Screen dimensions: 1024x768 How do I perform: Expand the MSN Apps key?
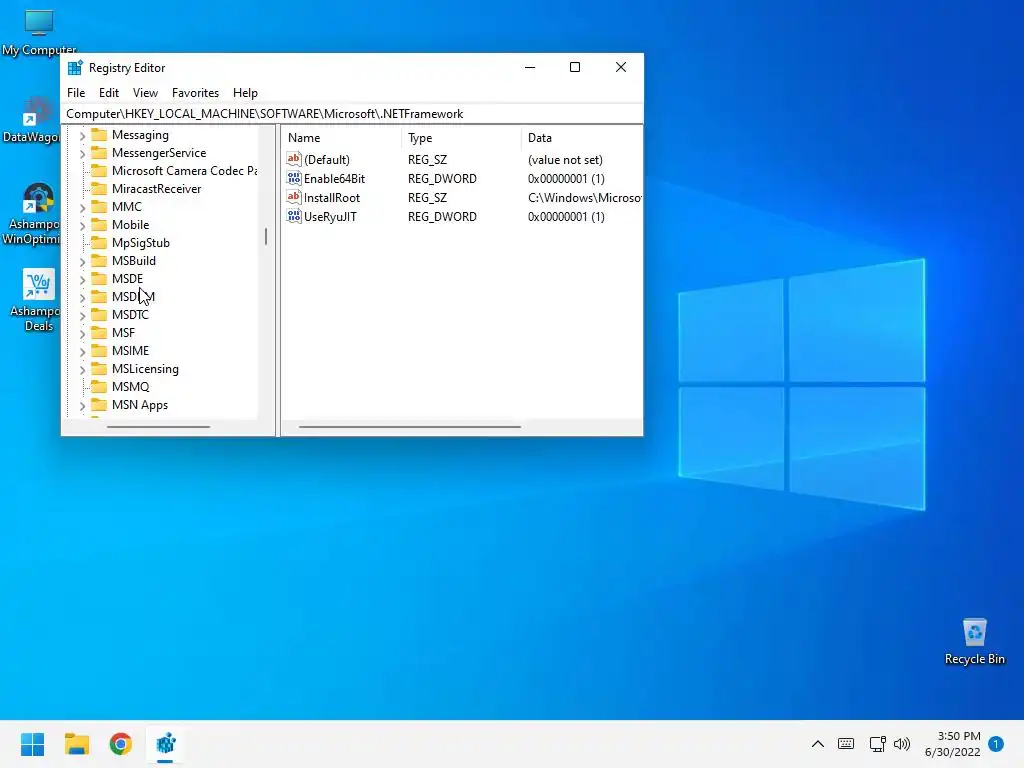coord(82,406)
